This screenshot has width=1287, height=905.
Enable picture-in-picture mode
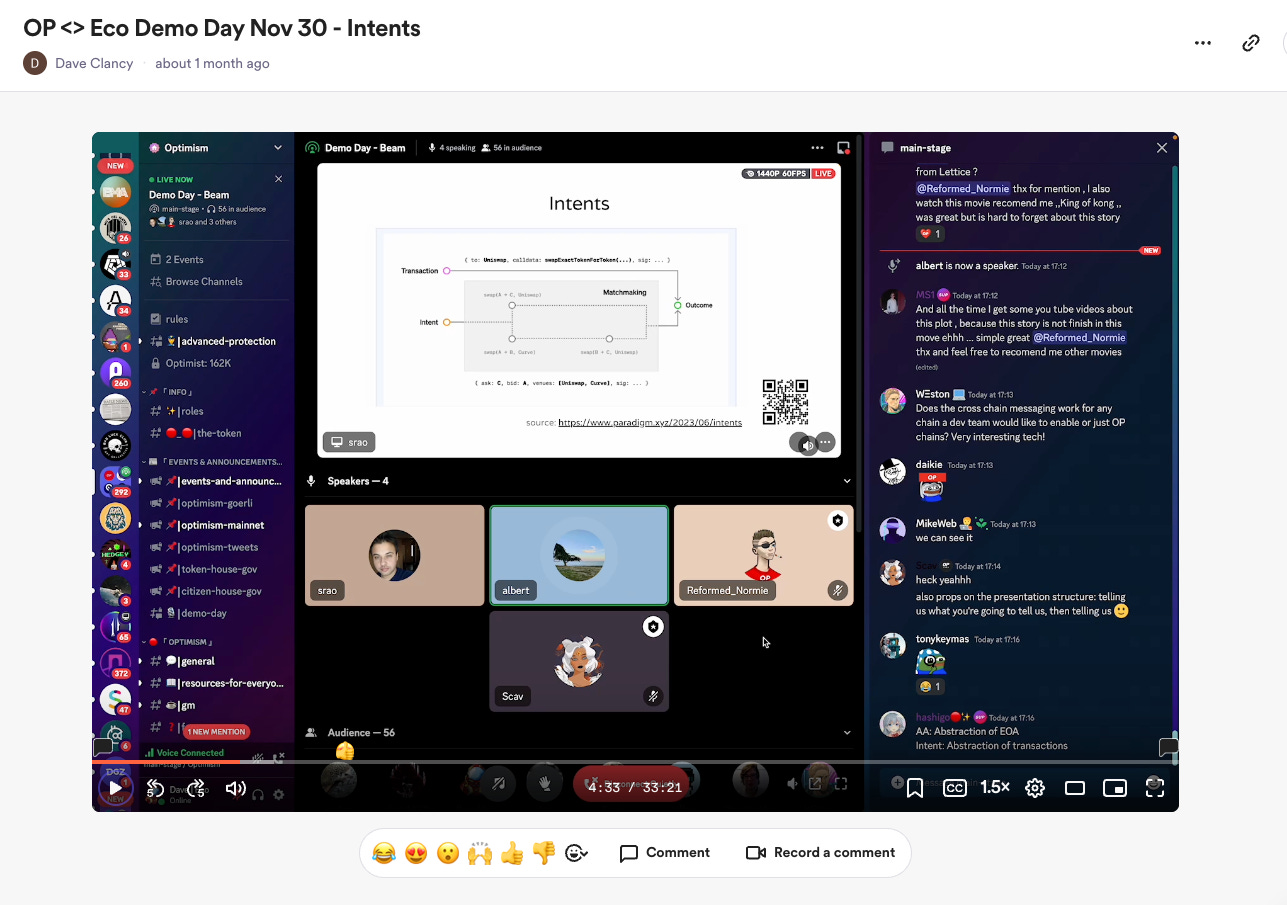(x=1115, y=788)
